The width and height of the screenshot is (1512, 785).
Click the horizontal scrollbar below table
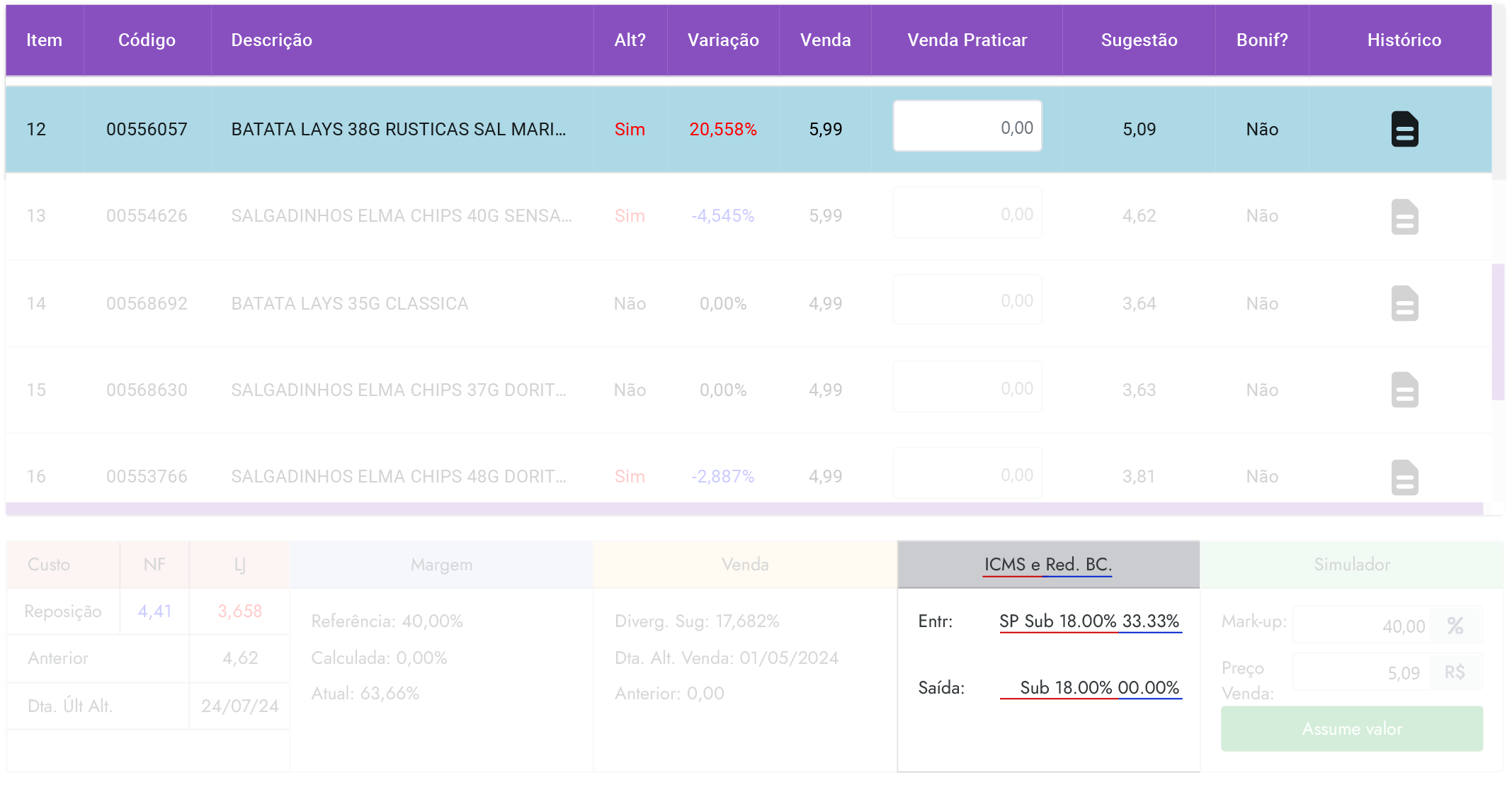744,509
